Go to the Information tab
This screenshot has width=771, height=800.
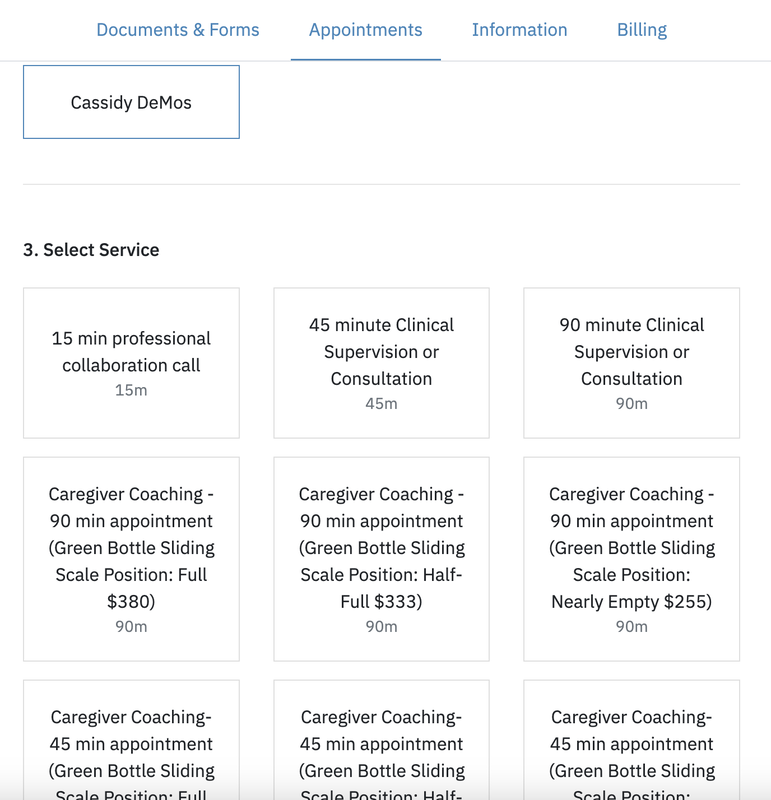click(x=519, y=30)
